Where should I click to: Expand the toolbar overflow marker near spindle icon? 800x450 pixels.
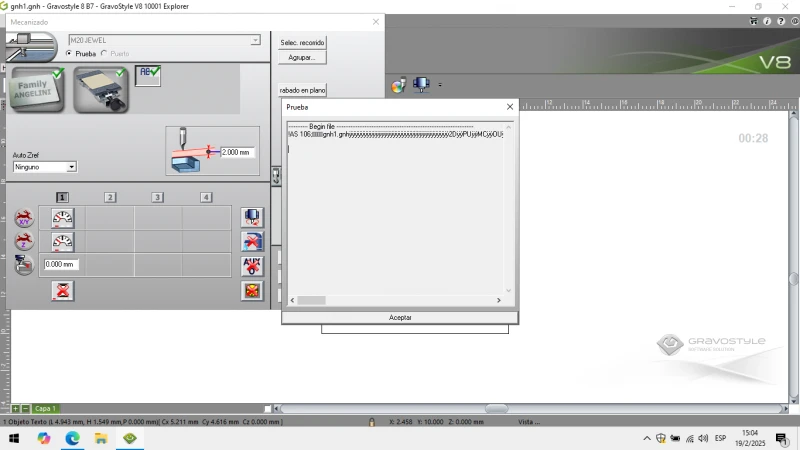coord(440,85)
